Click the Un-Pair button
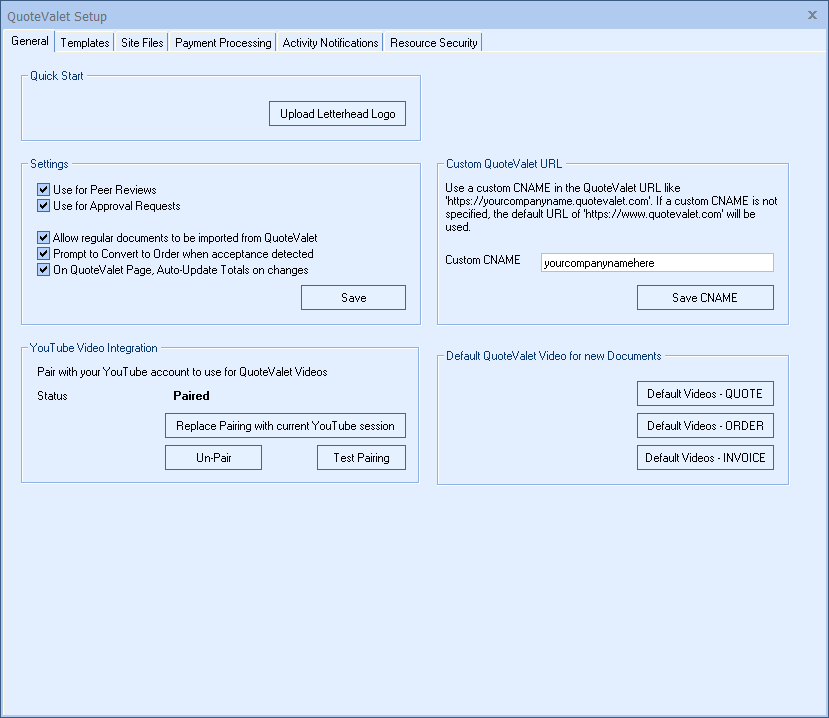Viewport: 829px width, 718px height. [x=213, y=457]
